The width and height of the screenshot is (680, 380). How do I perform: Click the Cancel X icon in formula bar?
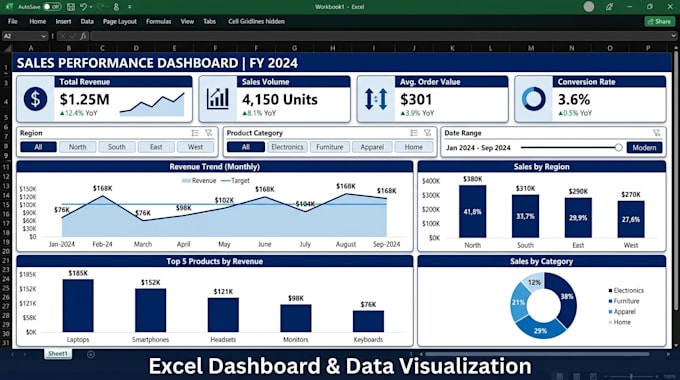(62, 36)
